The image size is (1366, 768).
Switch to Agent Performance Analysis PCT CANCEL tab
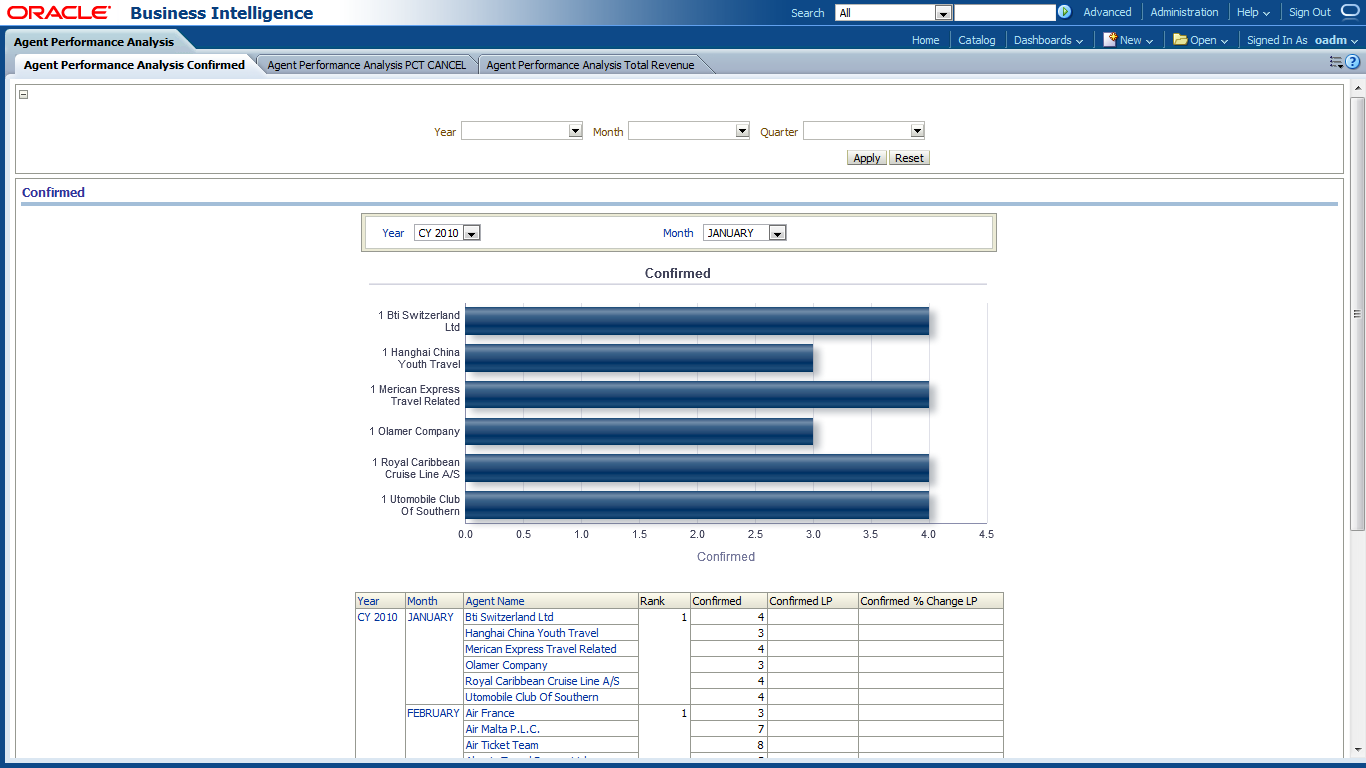tap(366, 65)
